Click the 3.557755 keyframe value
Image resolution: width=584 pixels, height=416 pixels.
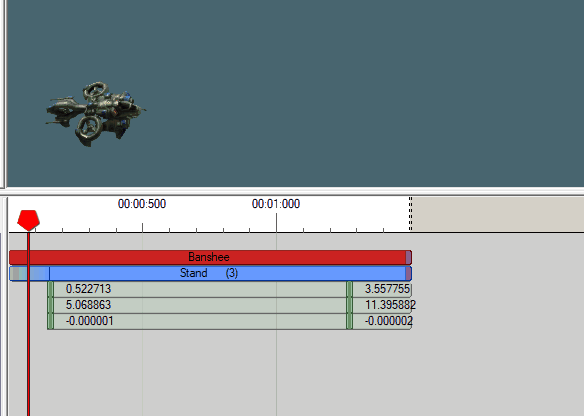pos(387,289)
